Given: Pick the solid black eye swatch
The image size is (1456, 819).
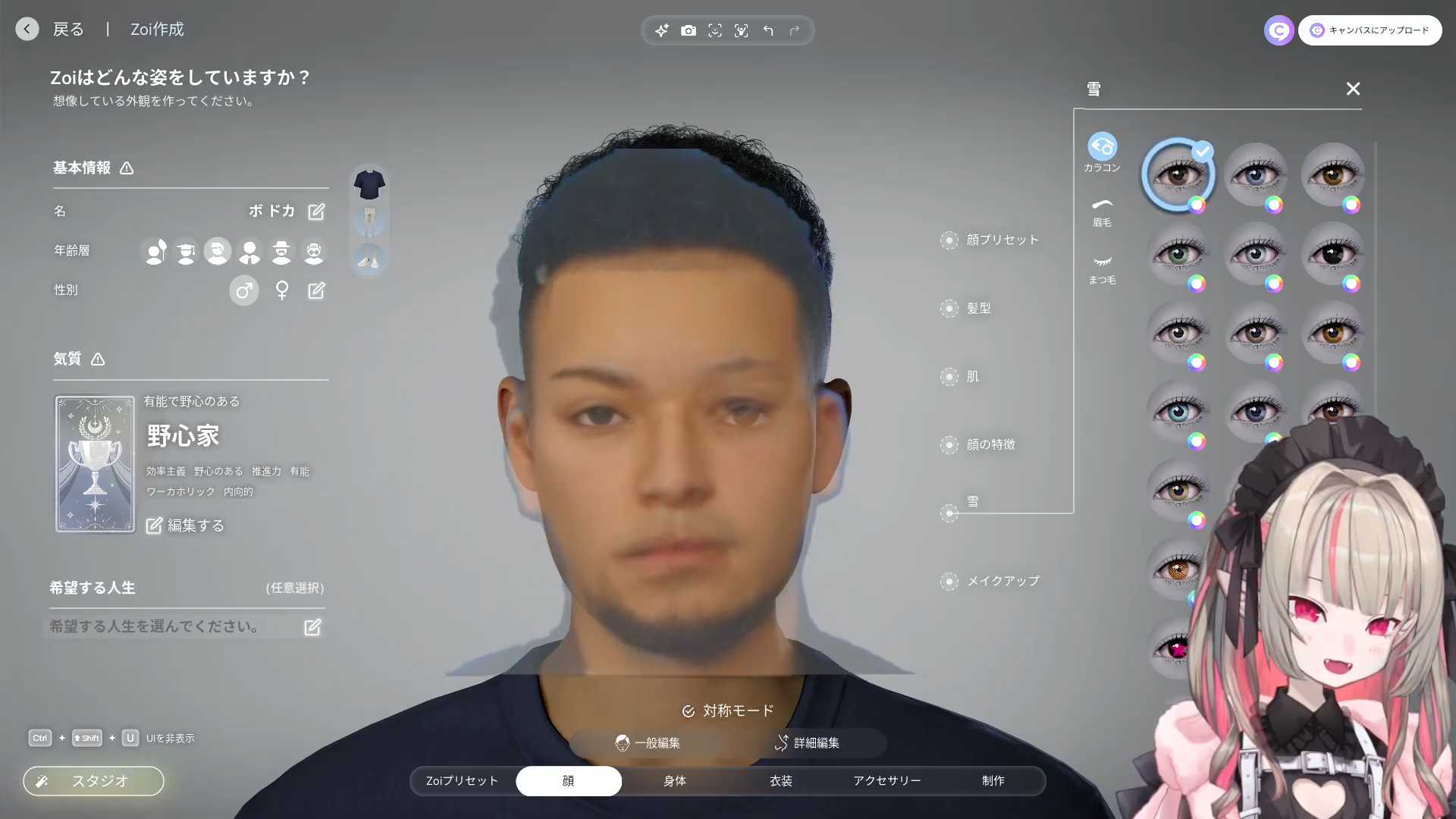Looking at the screenshot, I should 1333,253.
